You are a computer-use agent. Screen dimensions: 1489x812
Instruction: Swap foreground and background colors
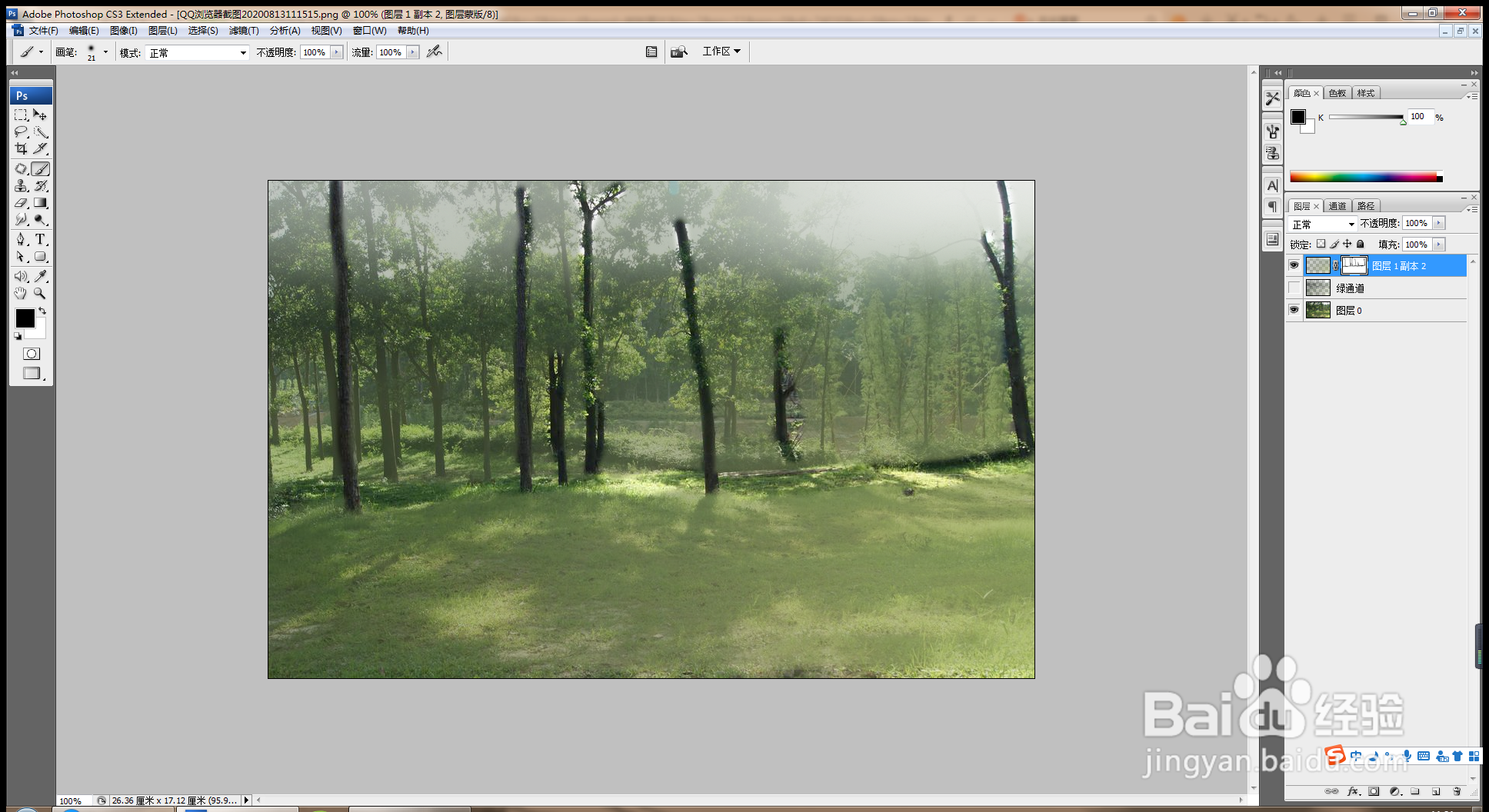(42, 311)
